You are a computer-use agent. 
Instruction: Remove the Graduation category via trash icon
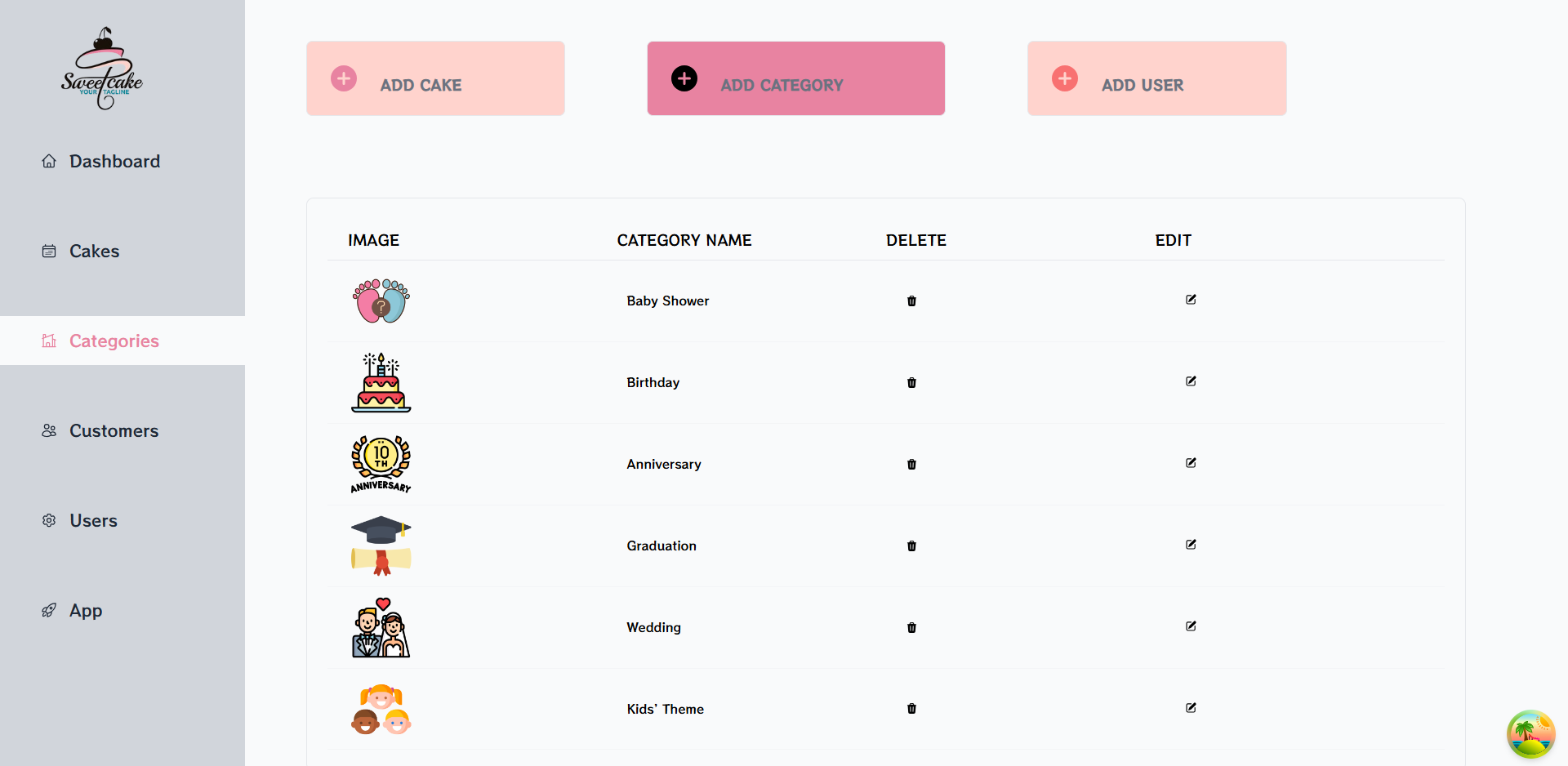[x=911, y=546]
